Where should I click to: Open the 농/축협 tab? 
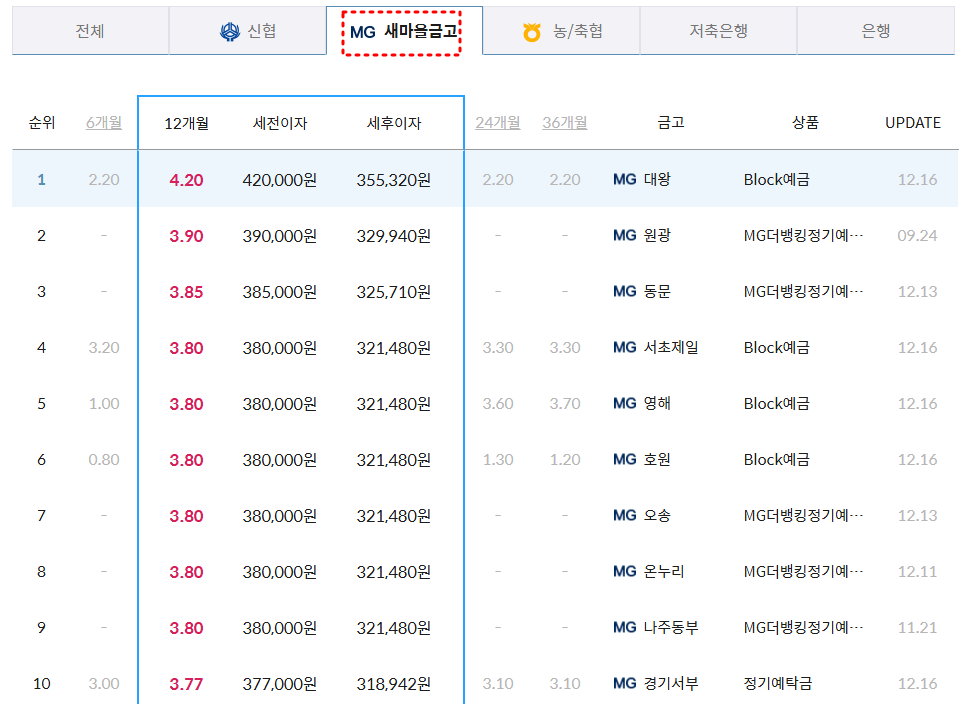pos(561,31)
